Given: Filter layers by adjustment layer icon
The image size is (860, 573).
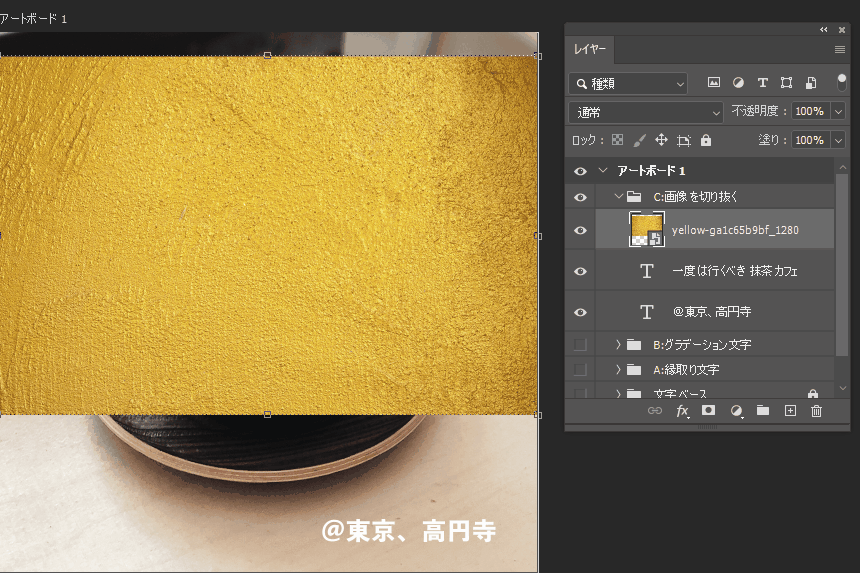Looking at the screenshot, I should tap(738, 82).
